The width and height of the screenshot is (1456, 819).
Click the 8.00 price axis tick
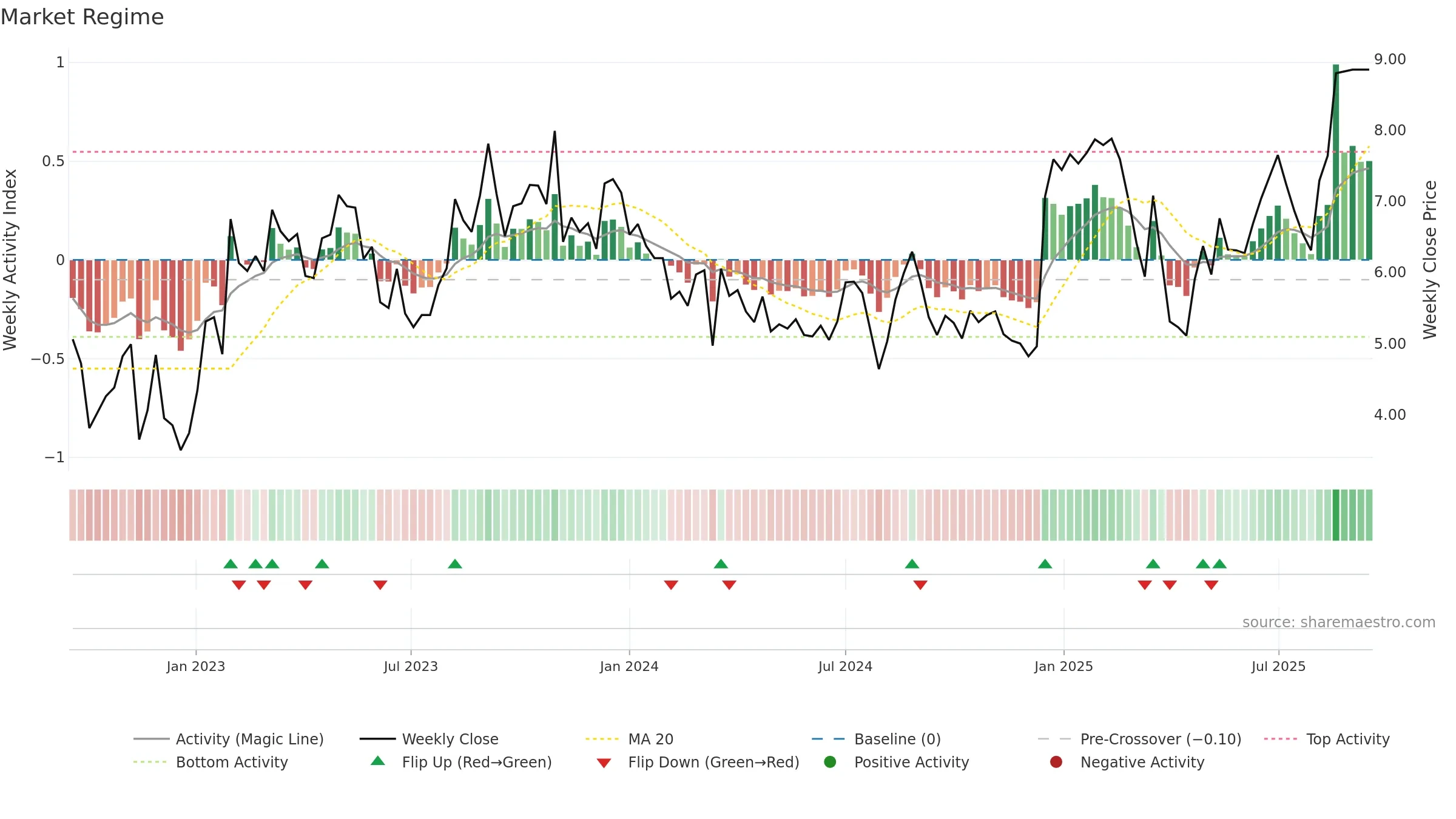click(x=1390, y=130)
